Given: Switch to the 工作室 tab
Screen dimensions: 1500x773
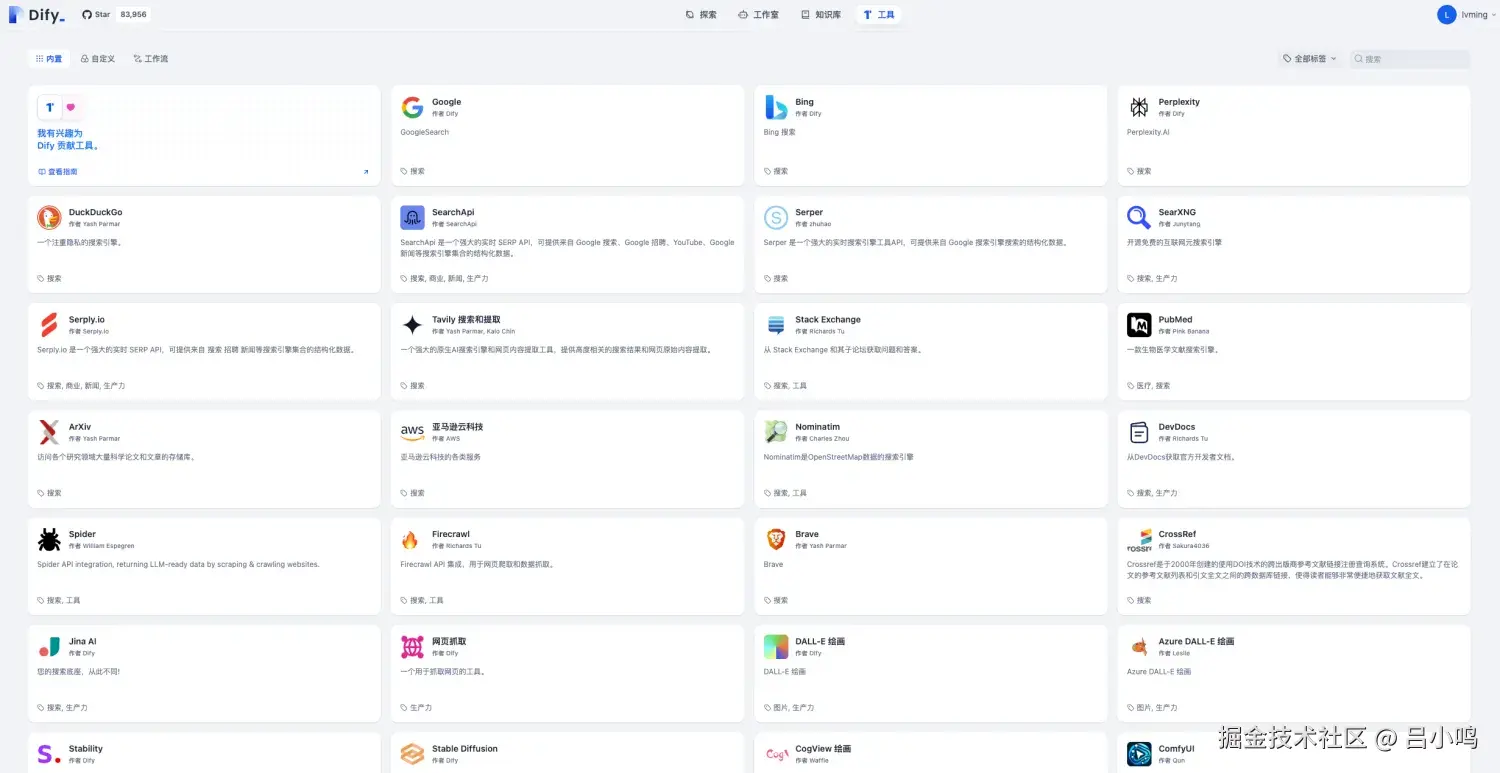Looking at the screenshot, I should [x=758, y=15].
